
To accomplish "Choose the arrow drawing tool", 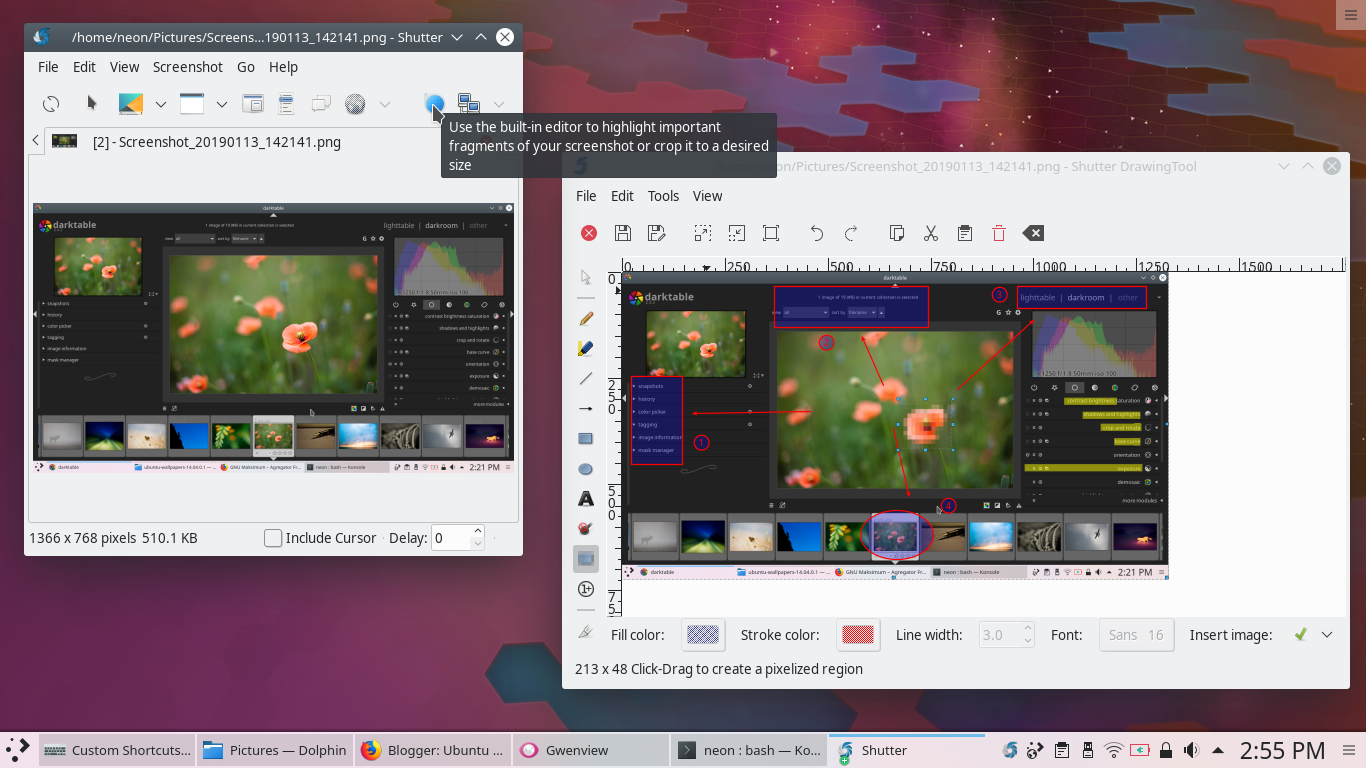I will tap(586, 408).
